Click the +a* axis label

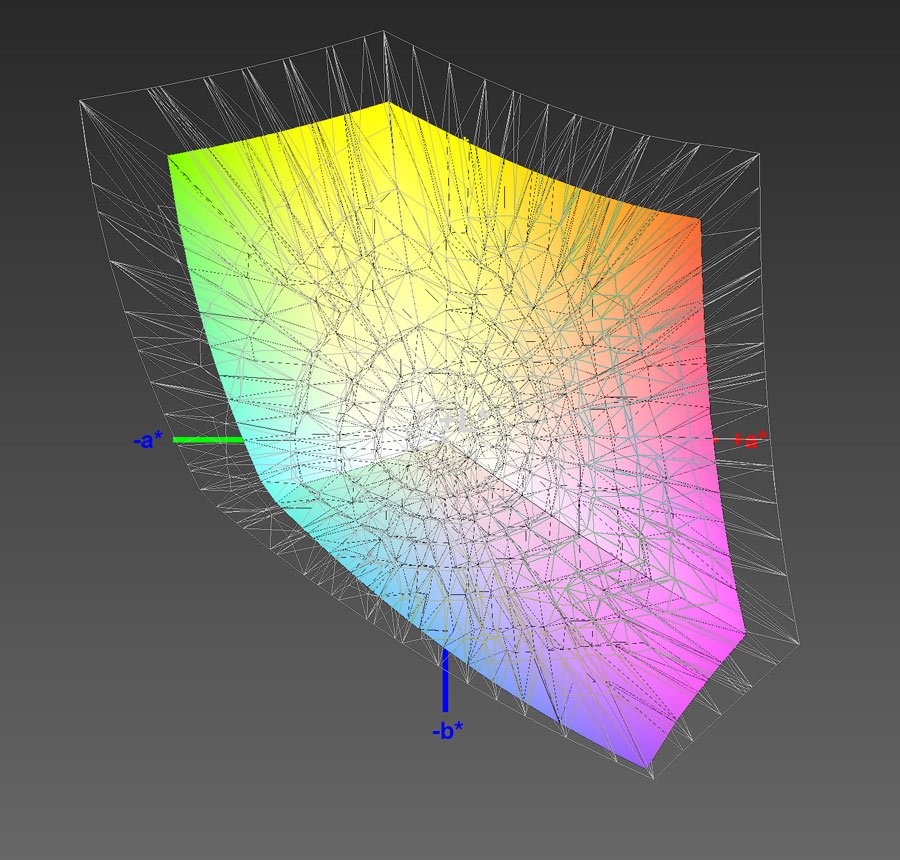click(749, 440)
